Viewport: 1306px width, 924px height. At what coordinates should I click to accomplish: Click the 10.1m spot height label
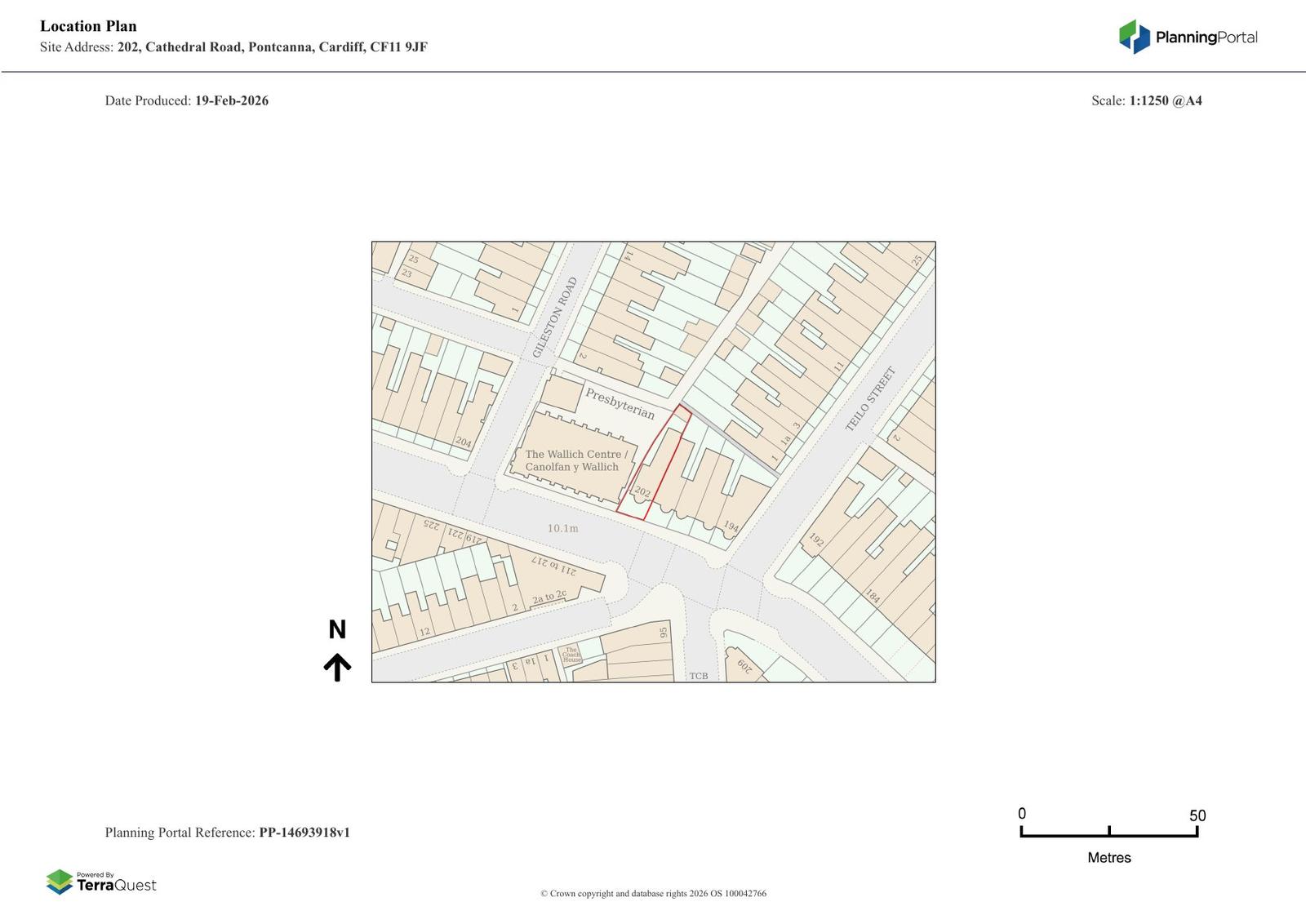coord(562,528)
